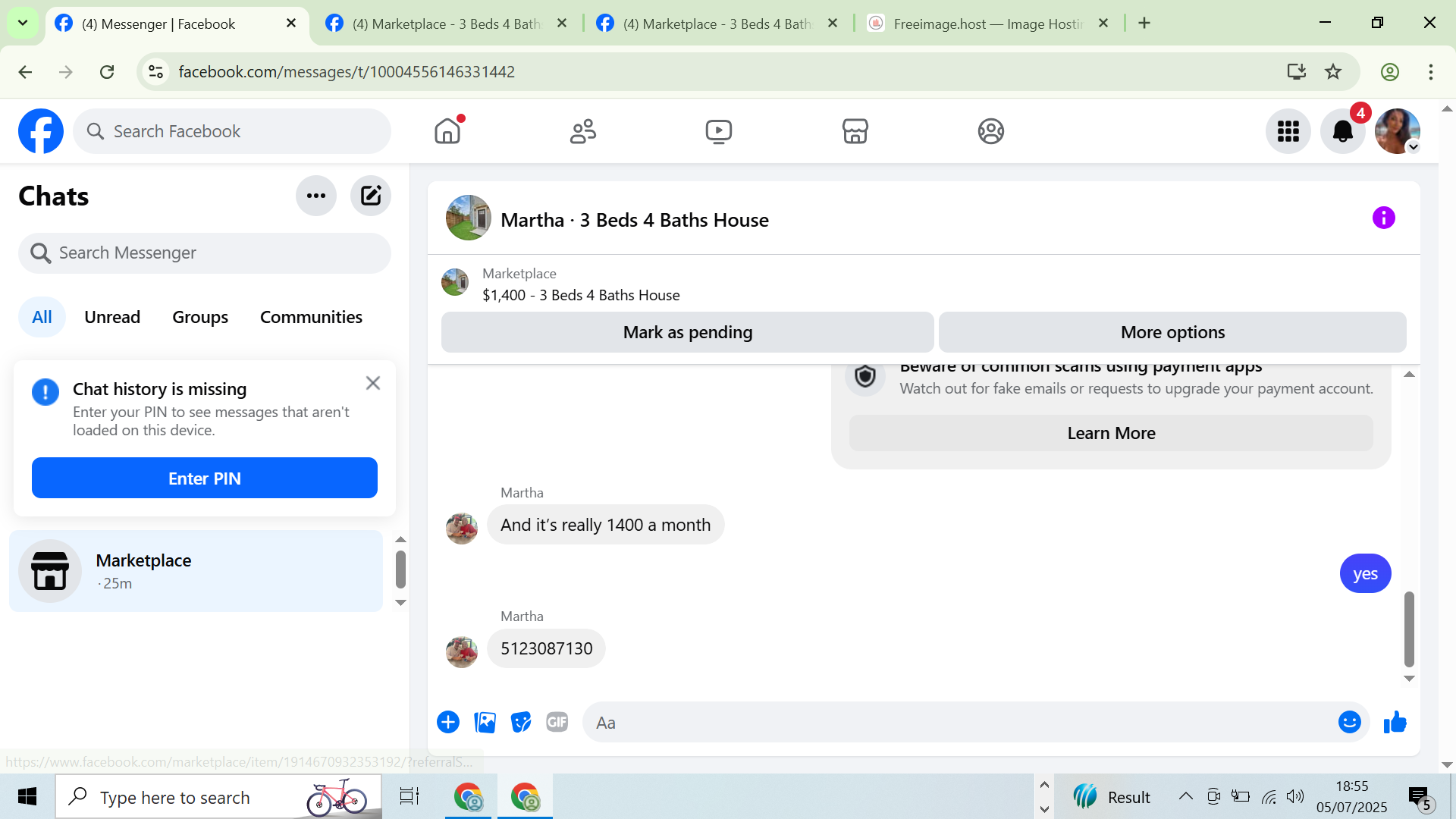
Task: Open the Friends icon in navigation bar
Action: point(582,131)
